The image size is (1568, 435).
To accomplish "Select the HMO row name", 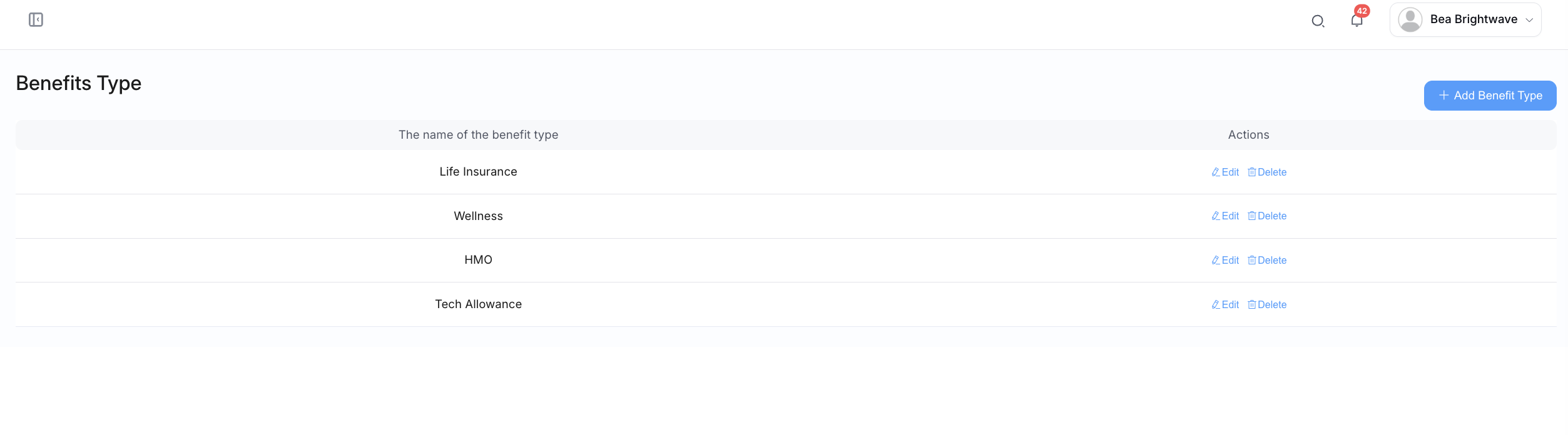I will click(478, 260).
